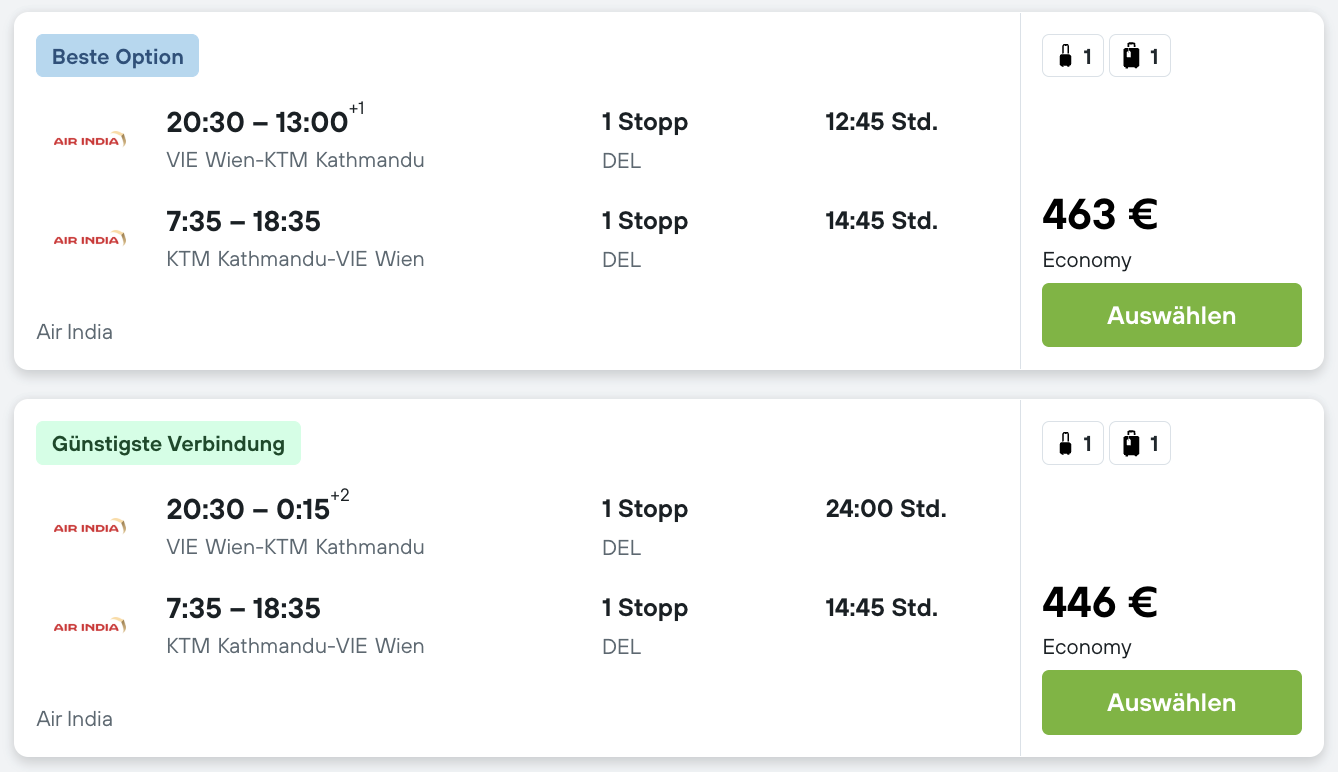The width and height of the screenshot is (1338, 772).
Task: Click the Günstigste Verbindung badge
Action: [168, 443]
